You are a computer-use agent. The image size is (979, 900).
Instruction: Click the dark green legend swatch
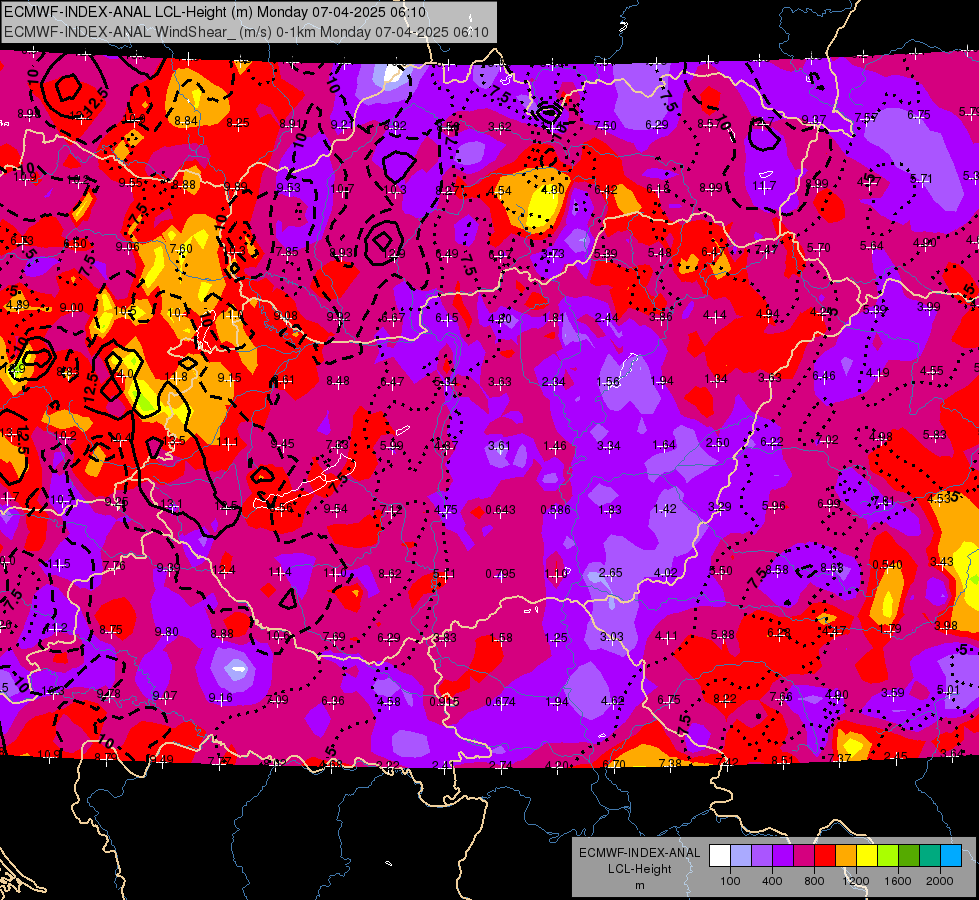click(x=909, y=856)
